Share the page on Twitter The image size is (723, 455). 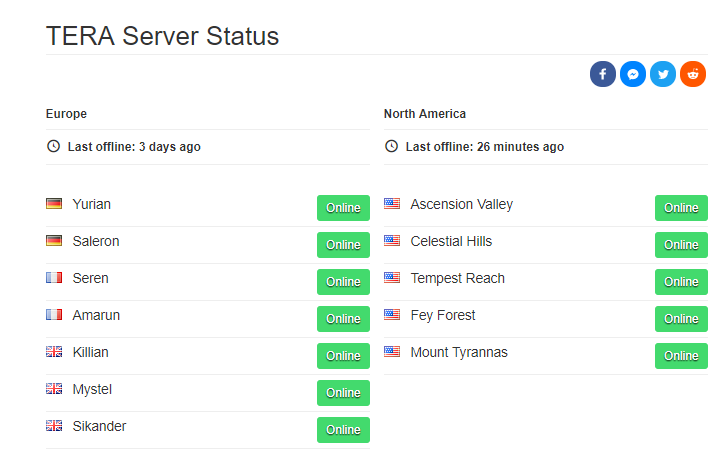click(663, 74)
